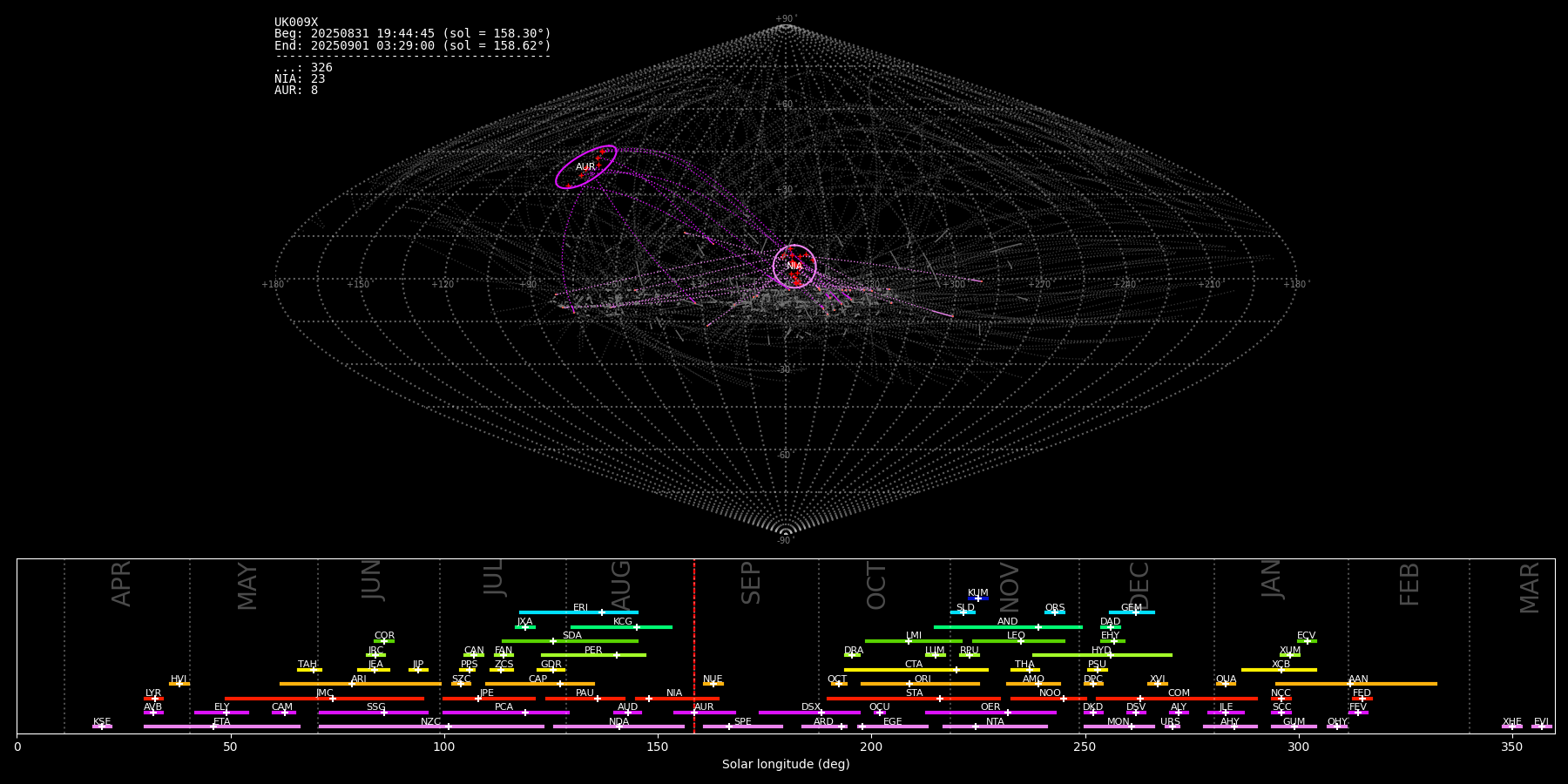Click the station ID text 'UK009X'
This screenshot has height=784, width=1568.
coord(296,23)
